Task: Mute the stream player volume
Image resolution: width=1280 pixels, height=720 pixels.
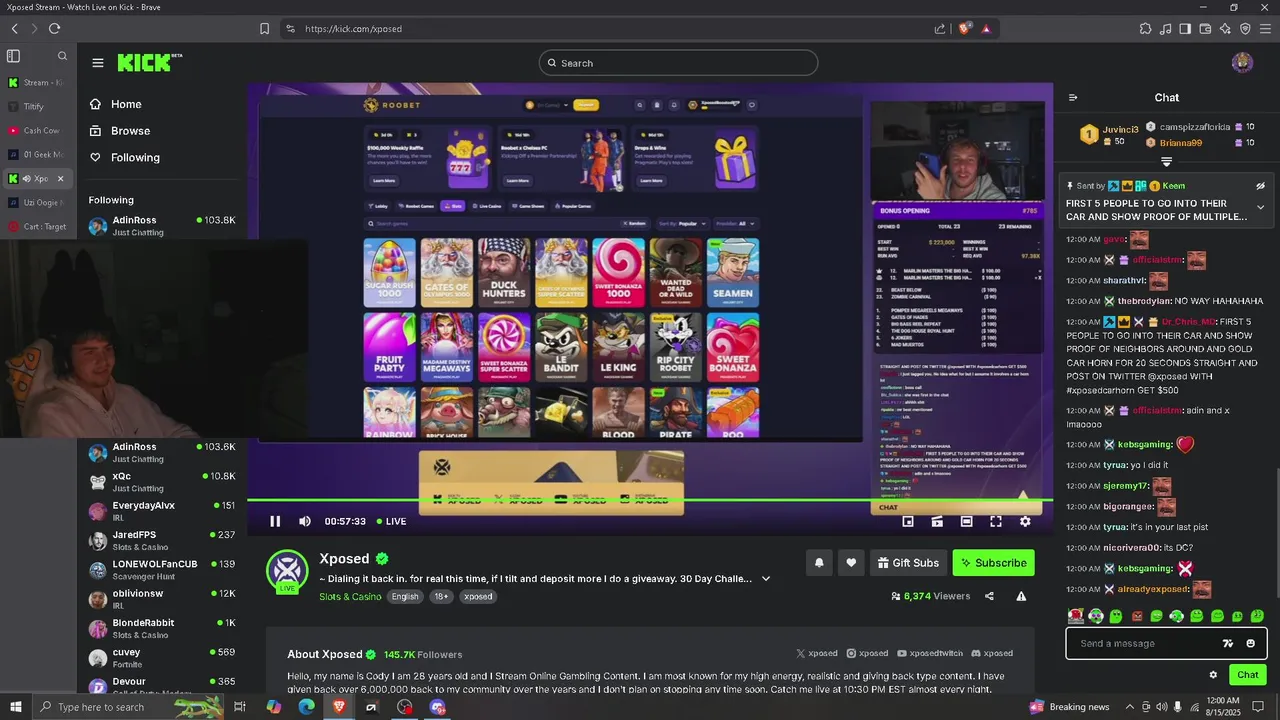Action: pos(305,521)
